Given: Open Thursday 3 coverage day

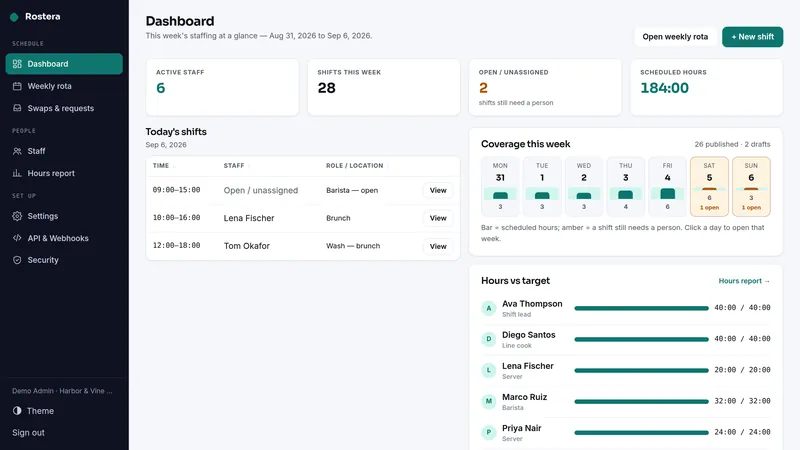Looking at the screenshot, I should pos(626,187).
